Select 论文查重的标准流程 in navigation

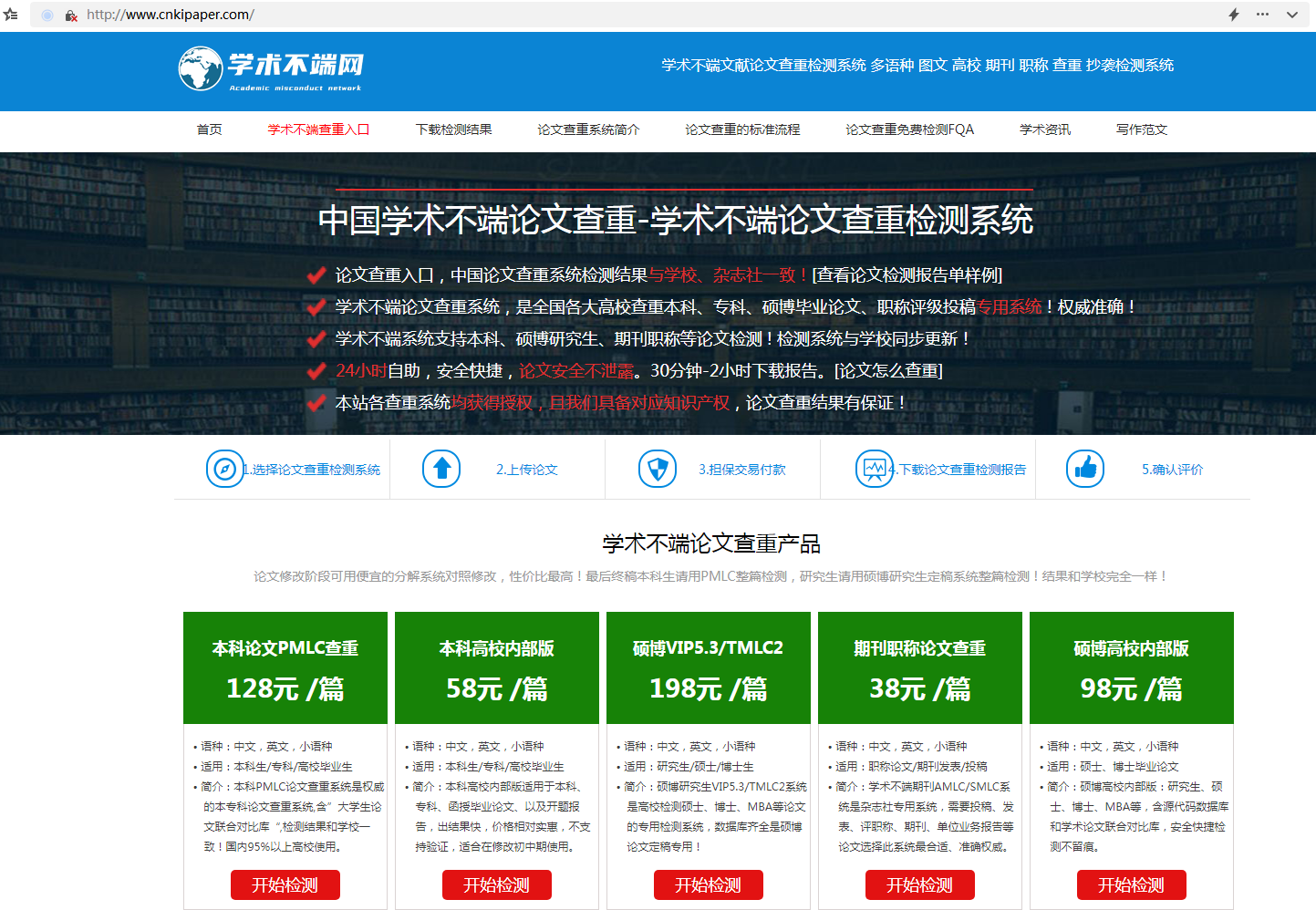[742, 129]
